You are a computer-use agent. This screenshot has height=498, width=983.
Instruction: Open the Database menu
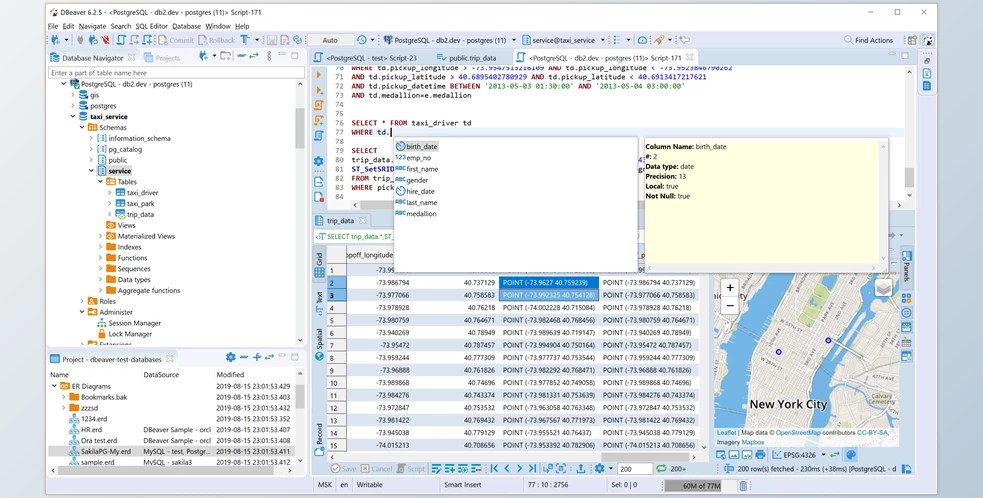pyautogui.click(x=186, y=26)
